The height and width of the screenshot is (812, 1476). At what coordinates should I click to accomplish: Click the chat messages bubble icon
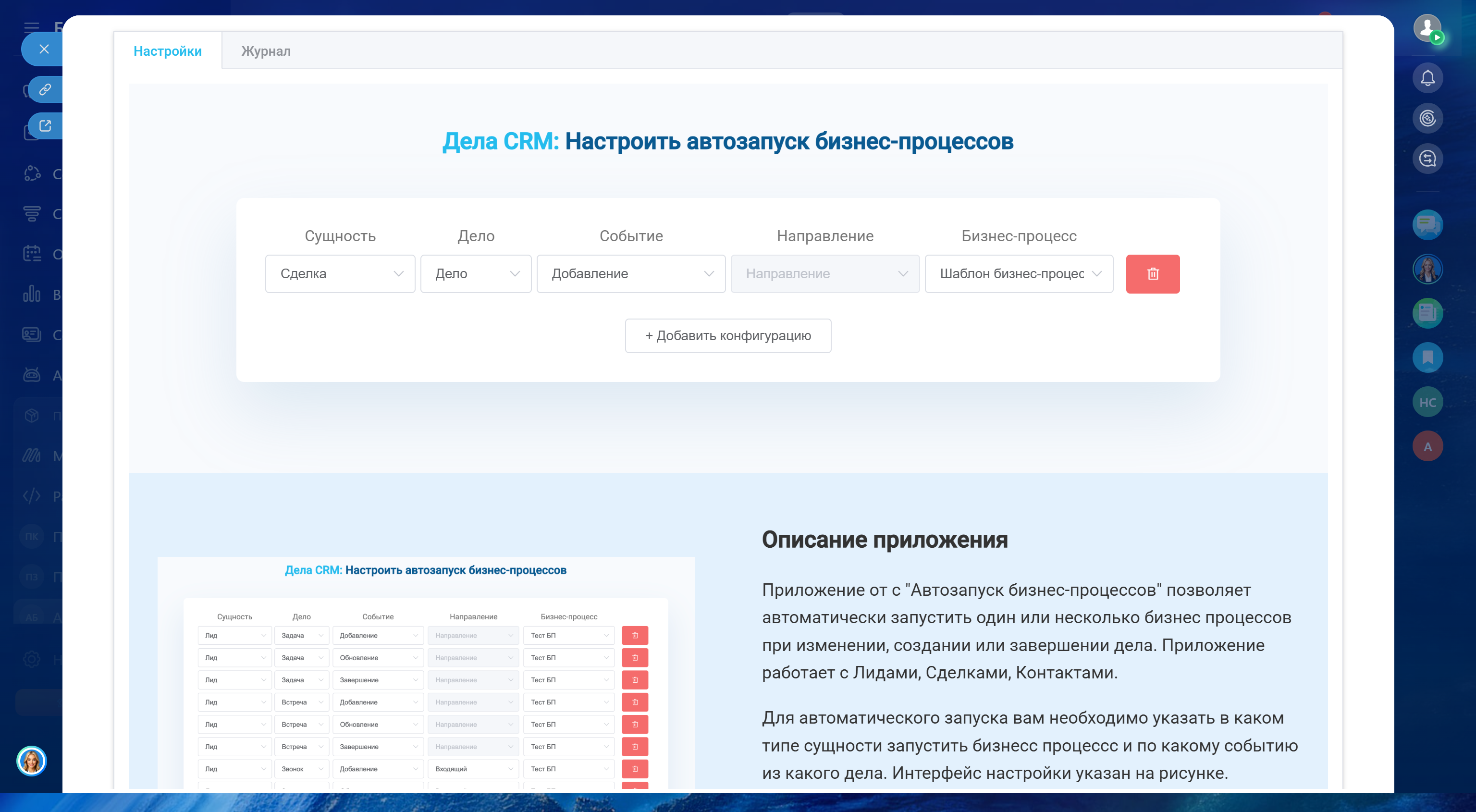1427,225
